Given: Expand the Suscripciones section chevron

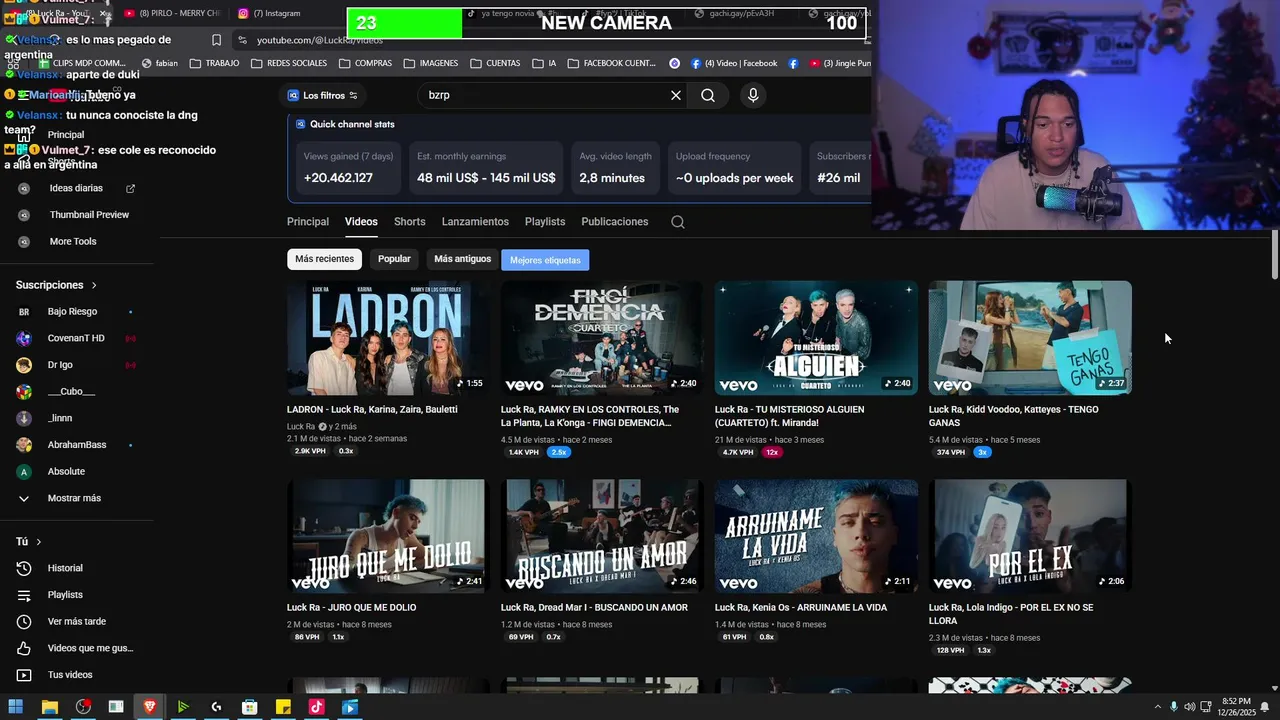Looking at the screenshot, I should click(94, 285).
